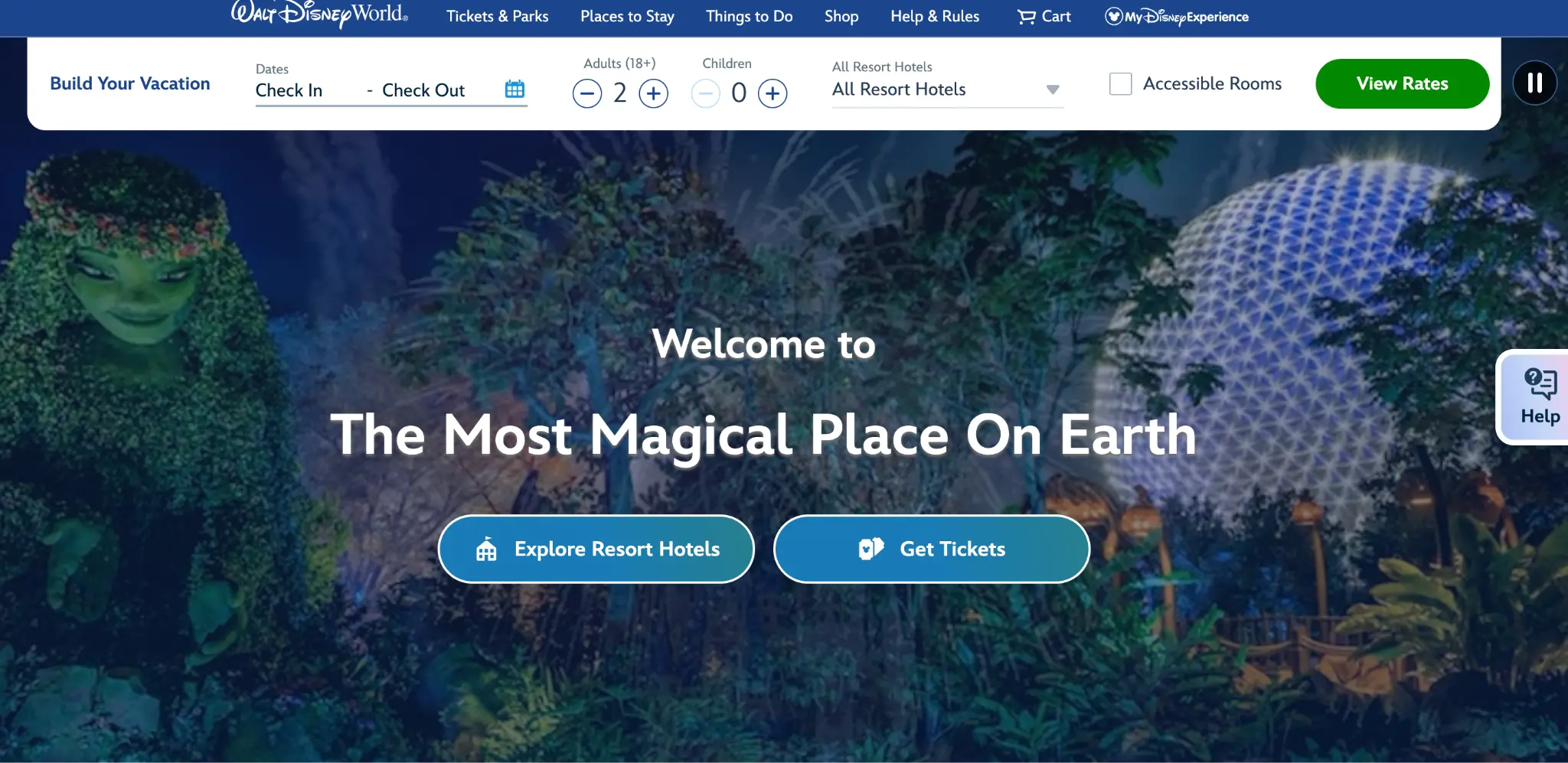Screen dimensions: 1568x763
Task: Click the green View Rates button
Action: tap(1402, 83)
